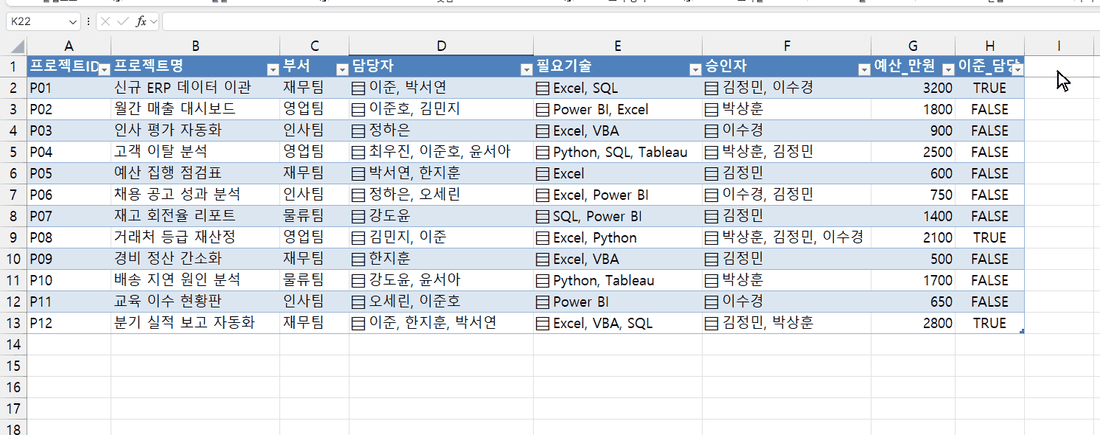Click the list icon beside 이수경, 김정민 in row 7
Viewport: 1100px width, 435px height.
[711, 195]
